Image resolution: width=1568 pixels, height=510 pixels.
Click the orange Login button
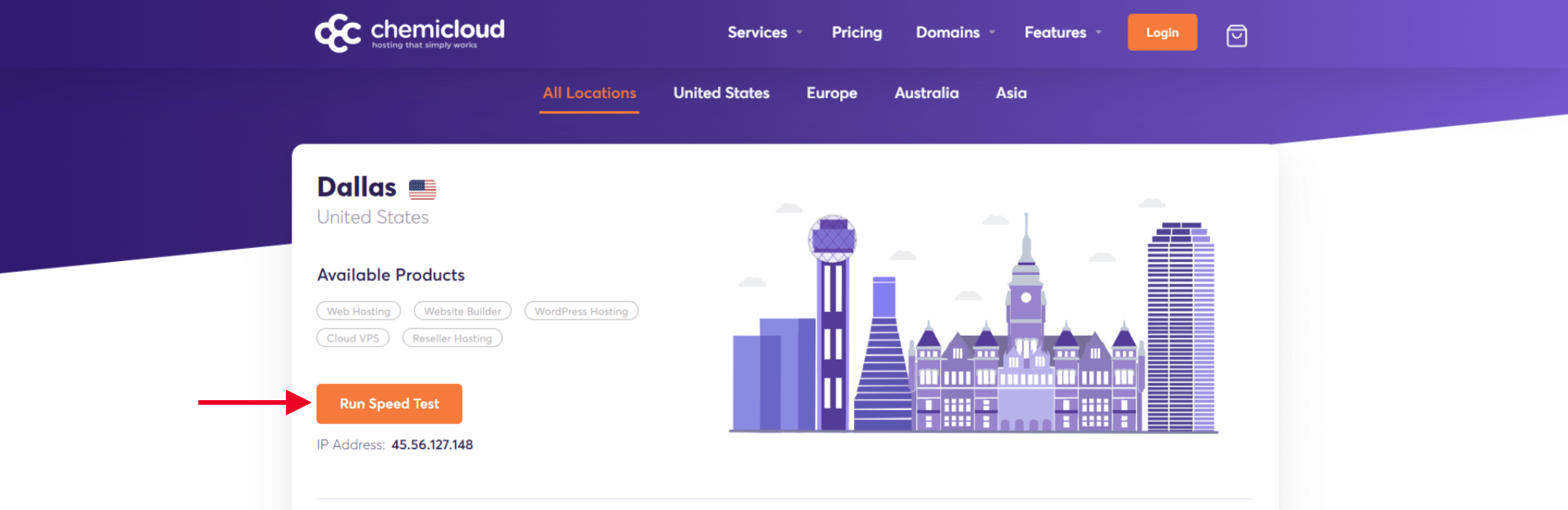tap(1162, 32)
